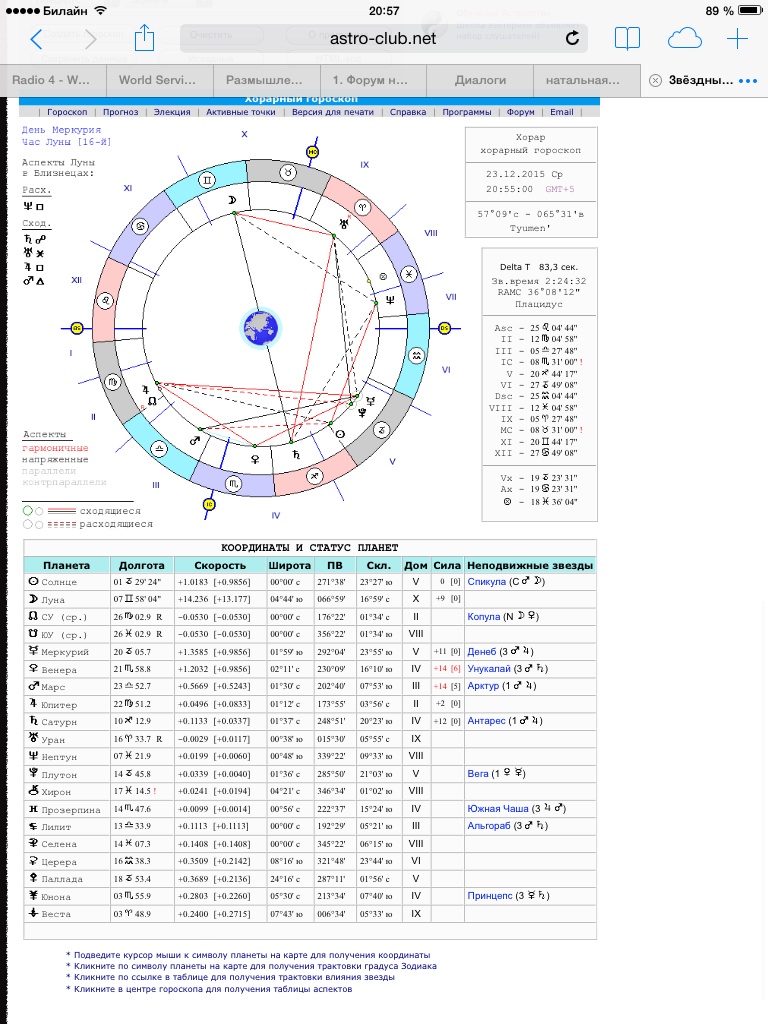Click the Scorpio sign on zodiac ring
The height and width of the screenshot is (1024, 768).
click(x=234, y=484)
